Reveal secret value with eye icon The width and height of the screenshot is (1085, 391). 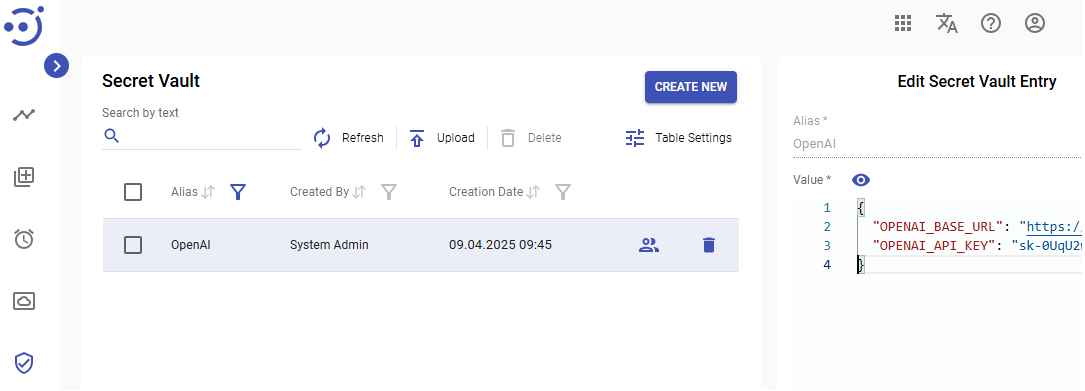861,180
